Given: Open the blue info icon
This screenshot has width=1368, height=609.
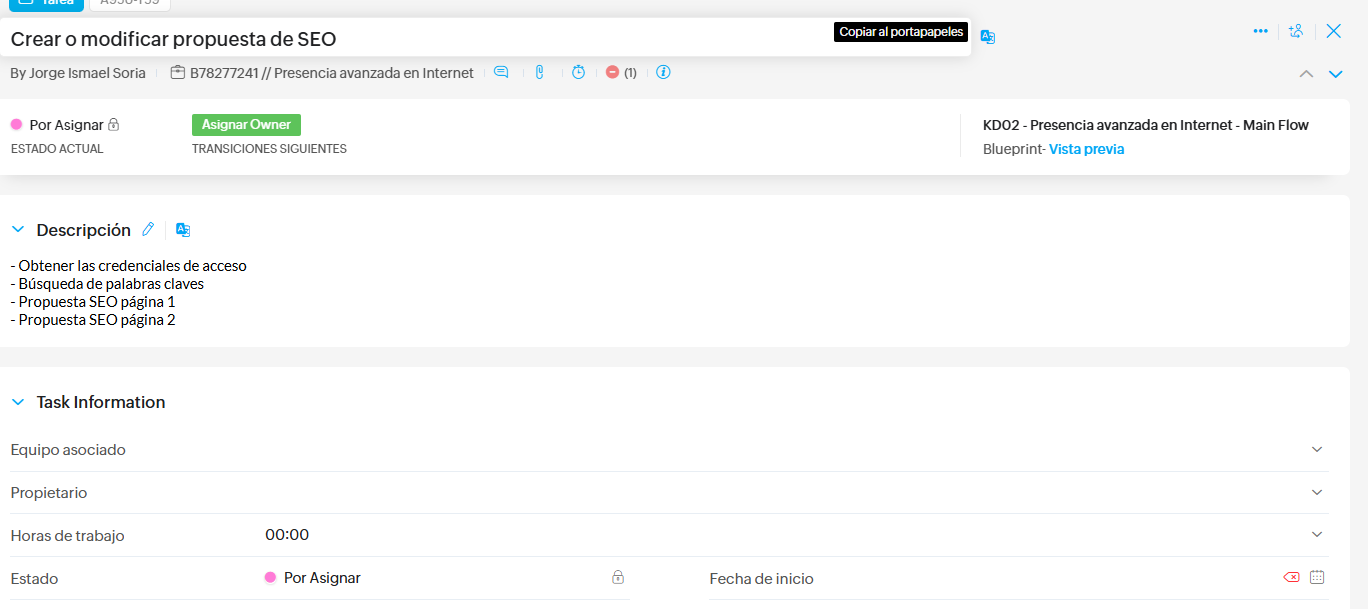Looking at the screenshot, I should (x=663, y=72).
